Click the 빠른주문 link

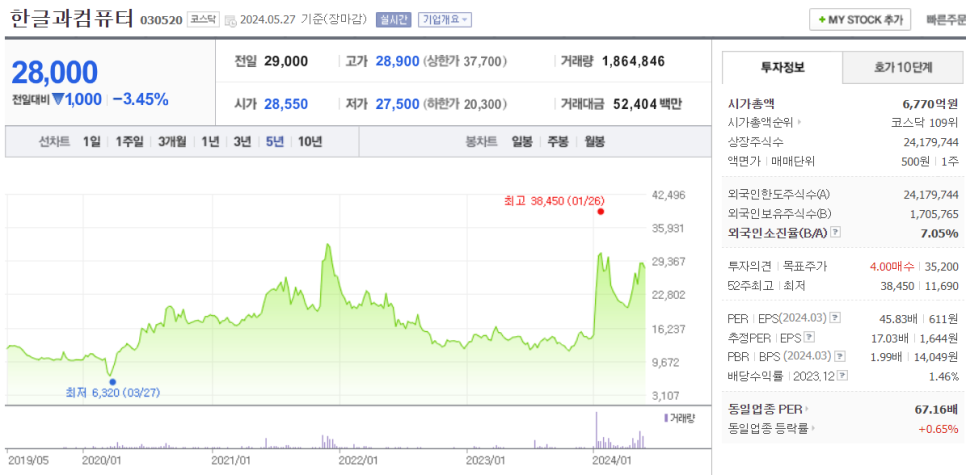click(x=946, y=20)
